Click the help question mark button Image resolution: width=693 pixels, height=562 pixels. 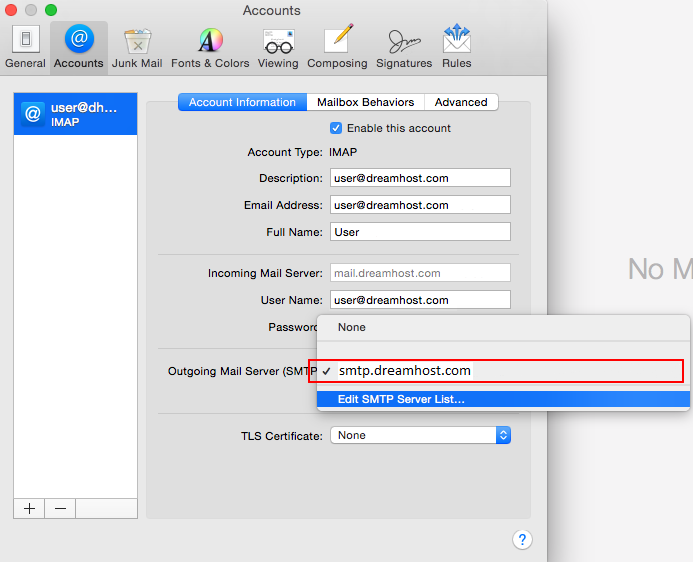[522, 539]
